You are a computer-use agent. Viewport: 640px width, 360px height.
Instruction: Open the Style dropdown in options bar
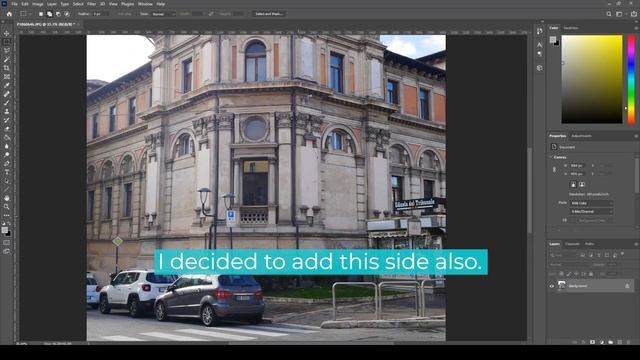coord(163,14)
